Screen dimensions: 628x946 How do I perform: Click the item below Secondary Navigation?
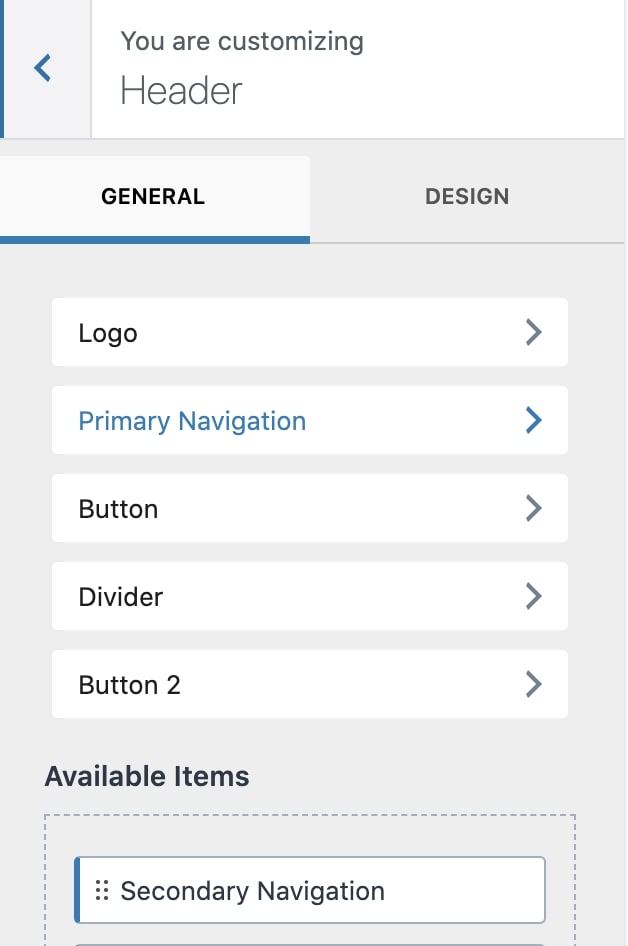[310, 942]
